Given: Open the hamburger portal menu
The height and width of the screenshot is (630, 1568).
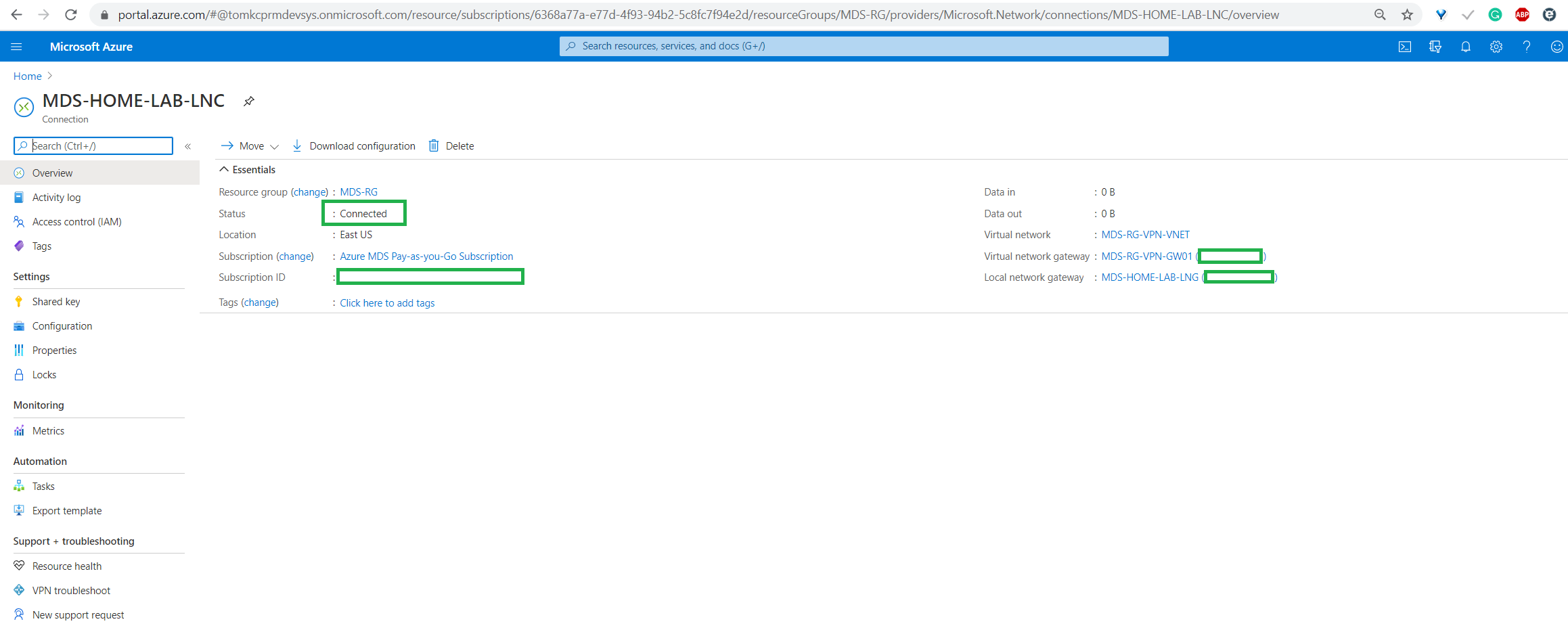Looking at the screenshot, I should [x=17, y=47].
